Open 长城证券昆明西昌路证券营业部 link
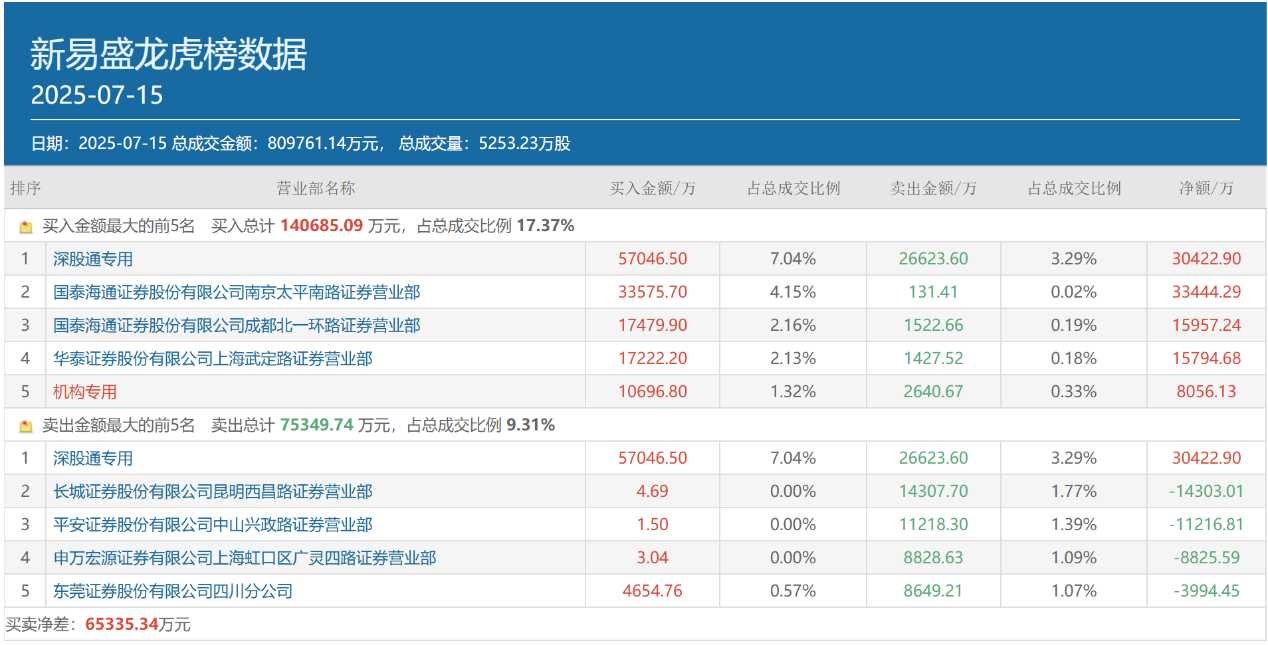1268x645 pixels. pos(212,491)
